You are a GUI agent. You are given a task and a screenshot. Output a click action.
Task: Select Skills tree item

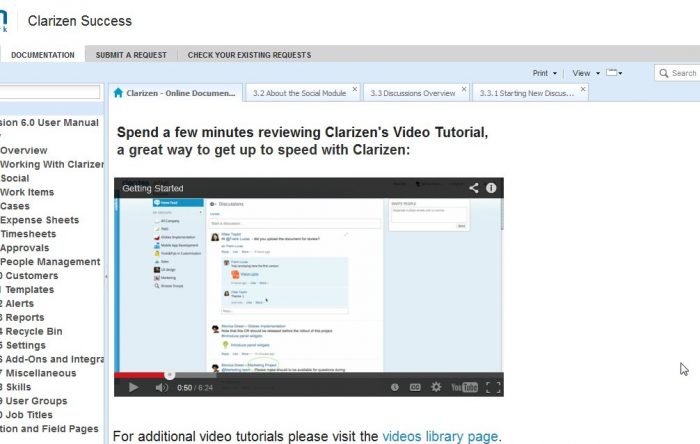point(18,387)
